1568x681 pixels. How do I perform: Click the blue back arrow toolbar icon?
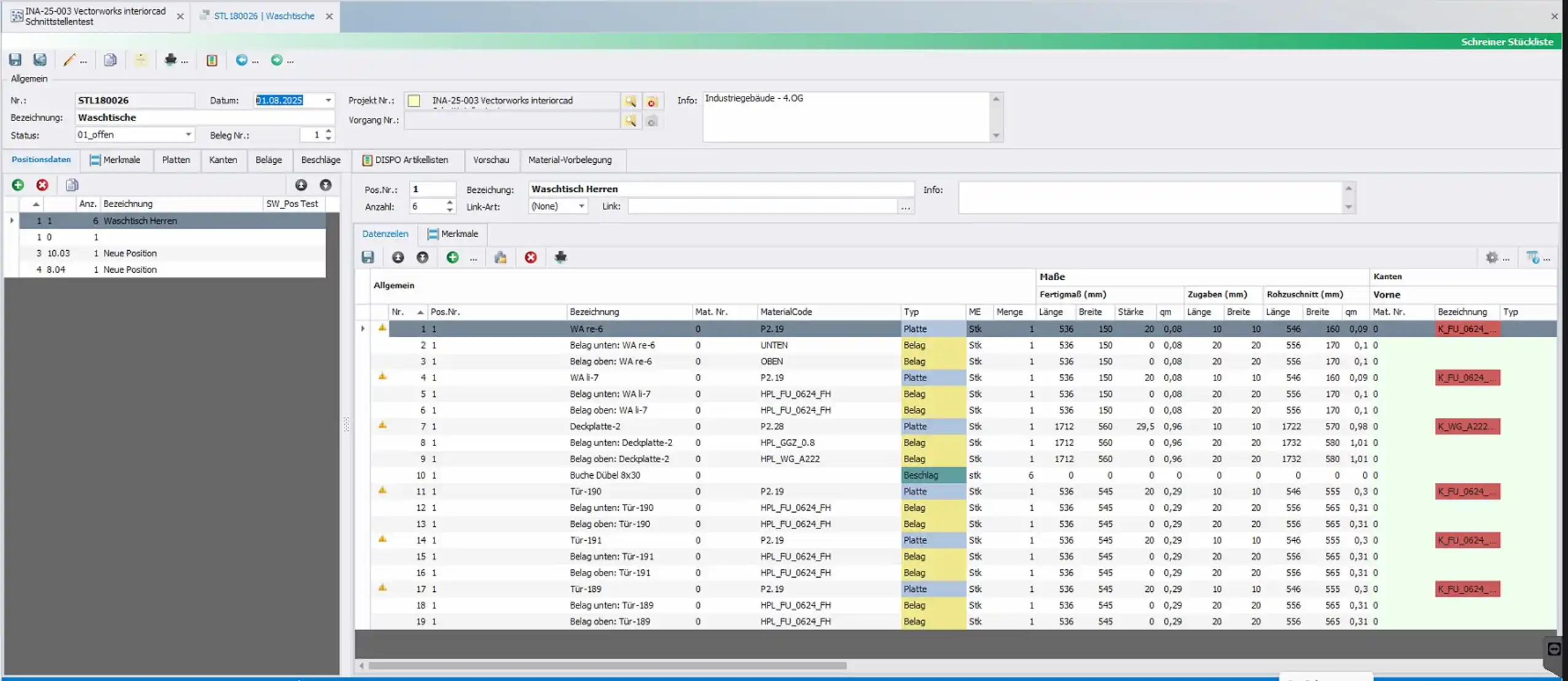(x=241, y=60)
